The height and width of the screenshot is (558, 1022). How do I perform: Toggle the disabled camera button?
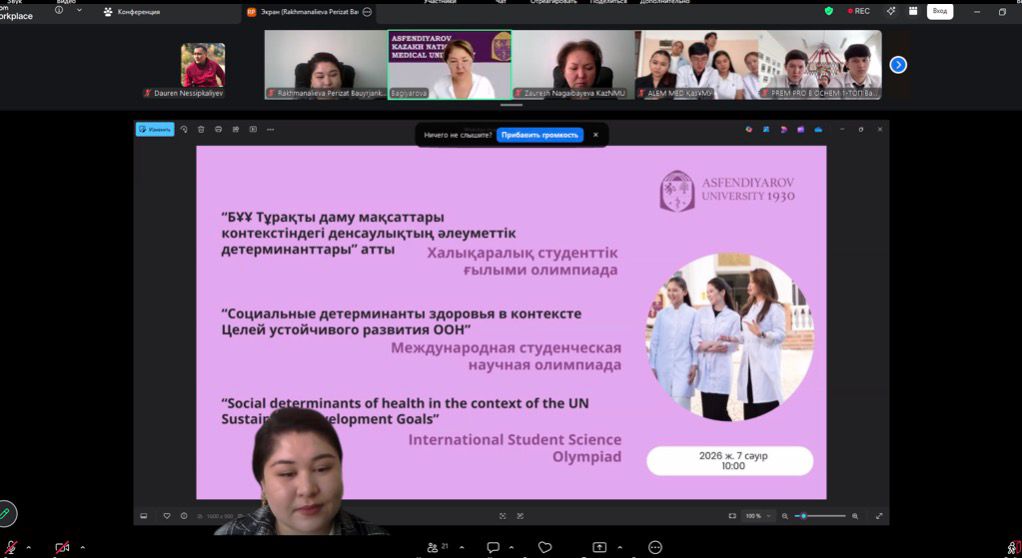coord(62,547)
